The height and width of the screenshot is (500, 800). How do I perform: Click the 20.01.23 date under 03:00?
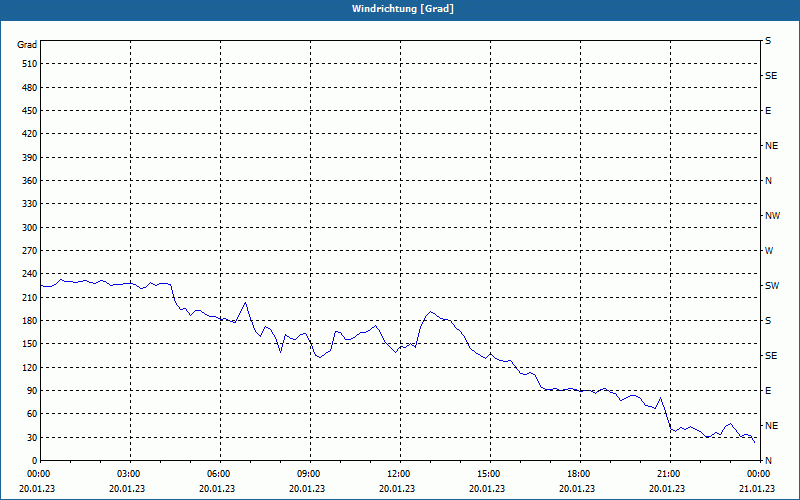(x=127, y=489)
